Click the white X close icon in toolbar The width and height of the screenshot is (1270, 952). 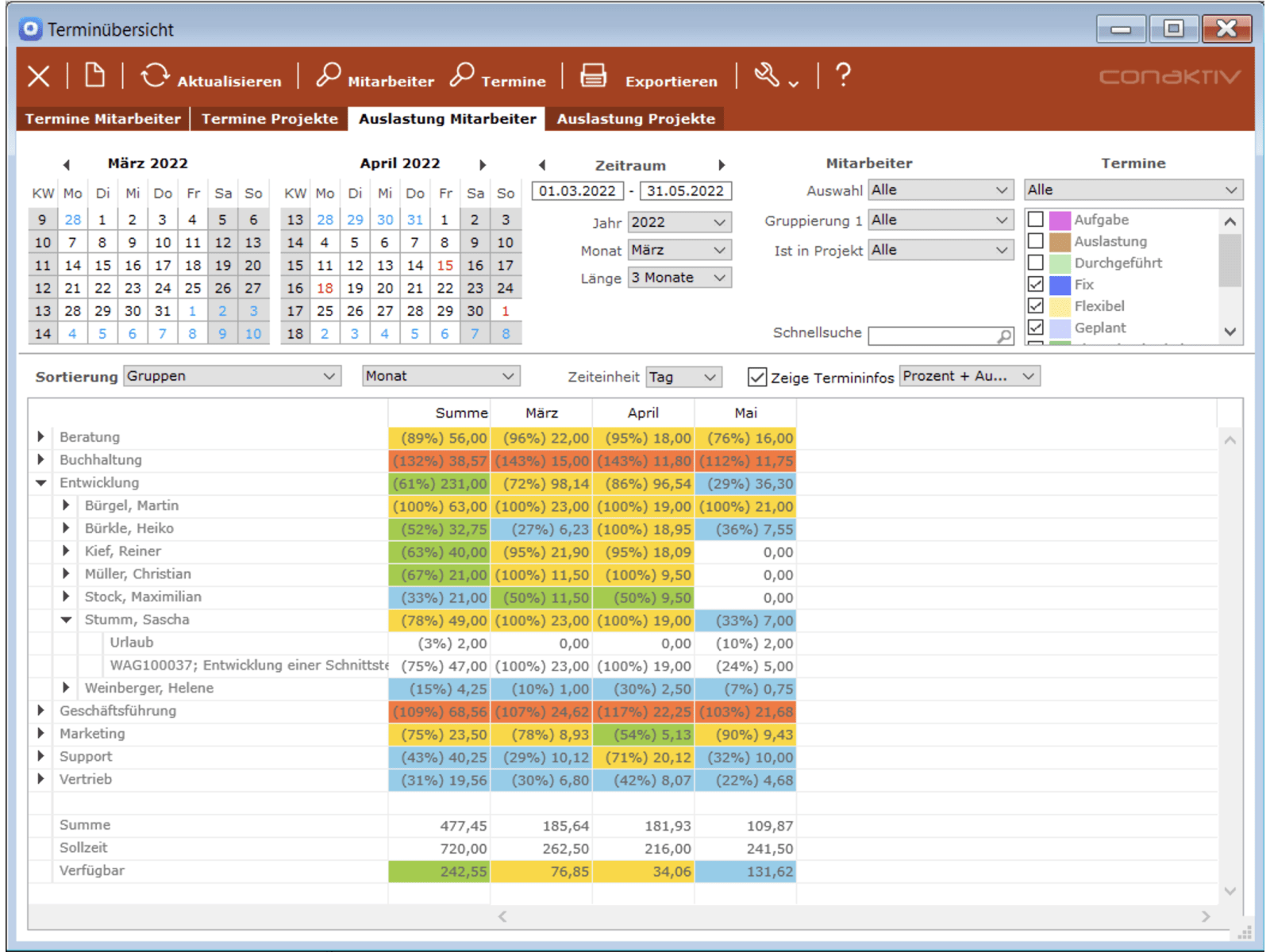coord(38,76)
